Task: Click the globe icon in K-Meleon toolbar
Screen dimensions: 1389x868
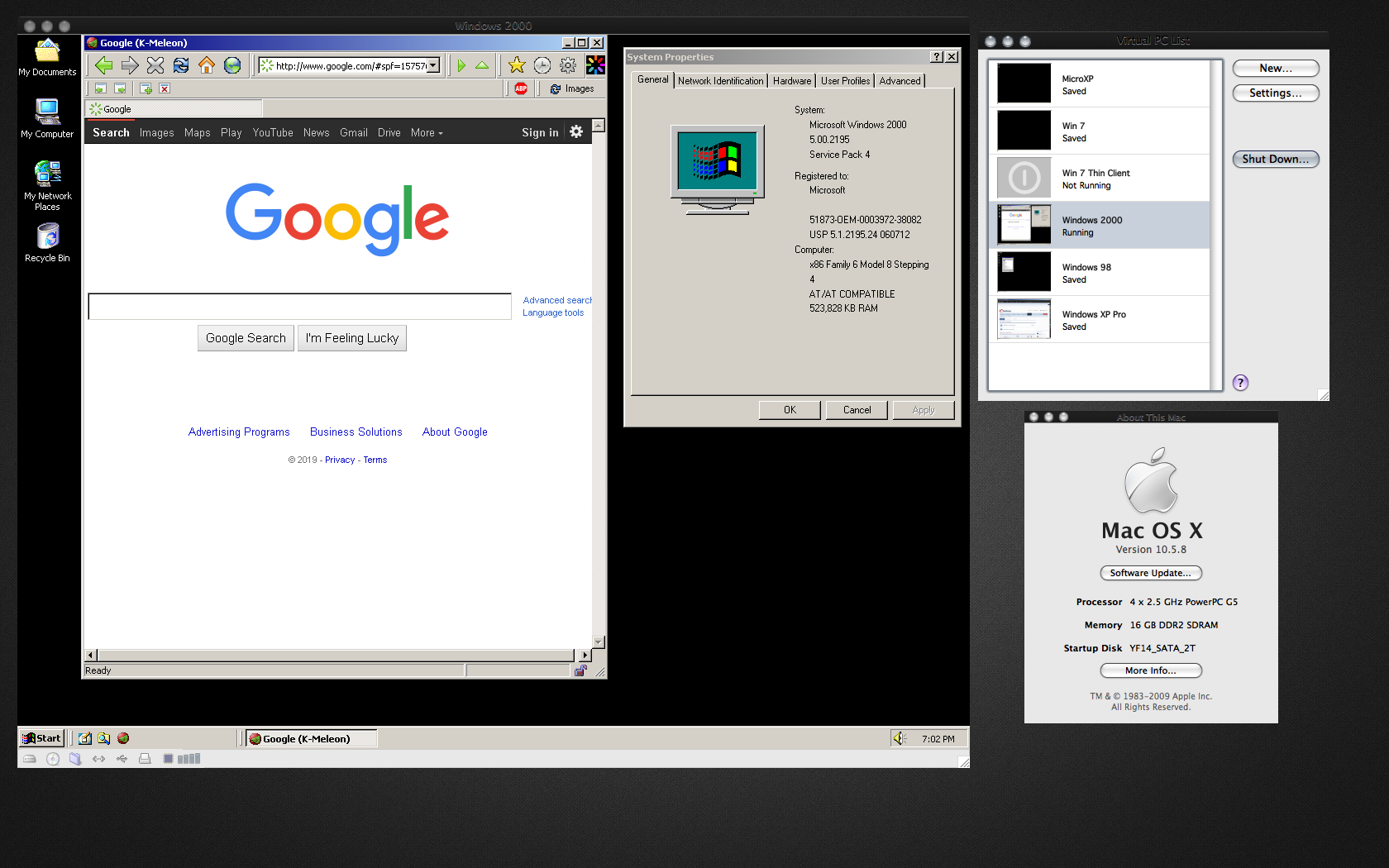Action: pyautogui.click(x=232, y=65)
